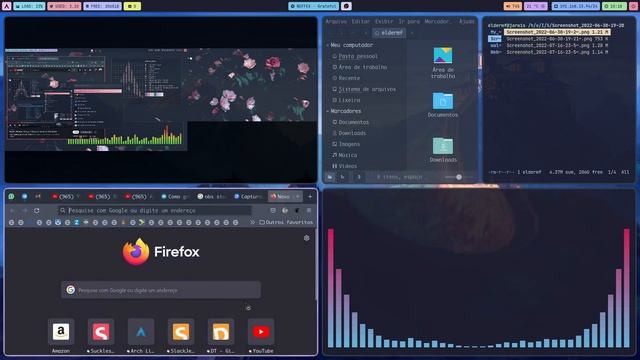Focus the Firefox address bar
640x360 pixels.
(x=155, y=210)
